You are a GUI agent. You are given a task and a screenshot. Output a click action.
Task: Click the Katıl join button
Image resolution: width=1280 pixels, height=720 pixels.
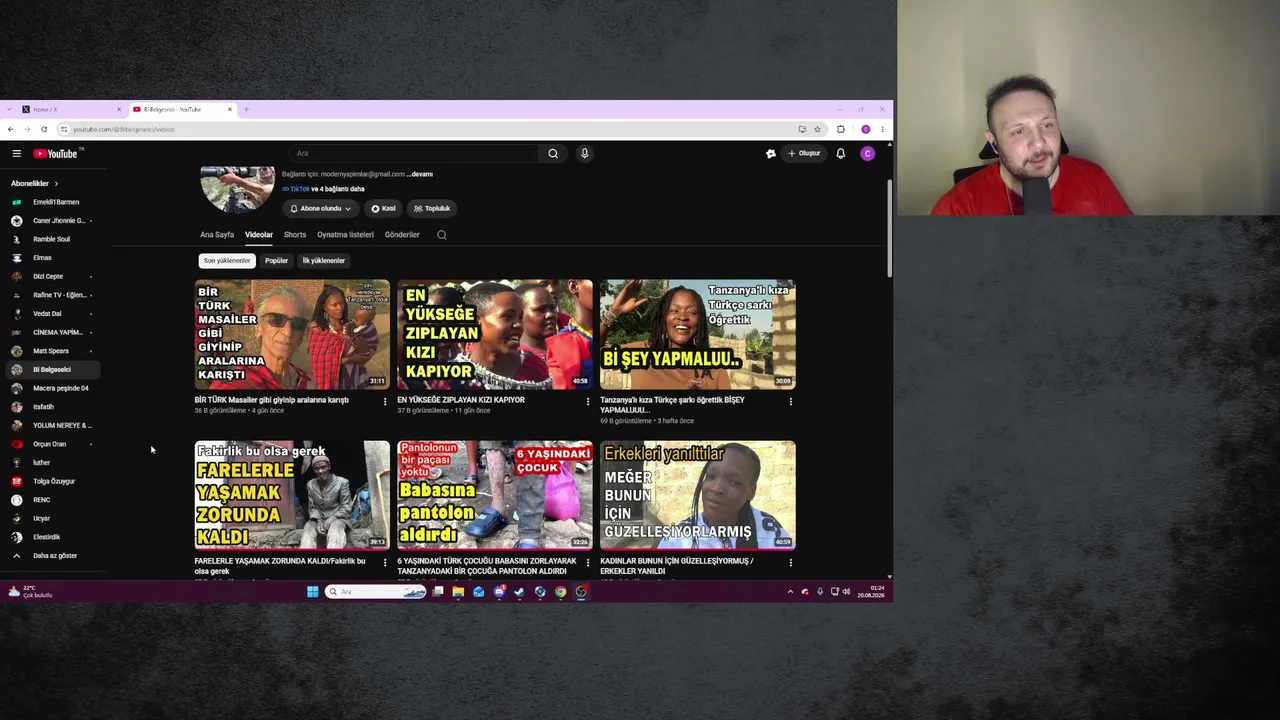383,208
